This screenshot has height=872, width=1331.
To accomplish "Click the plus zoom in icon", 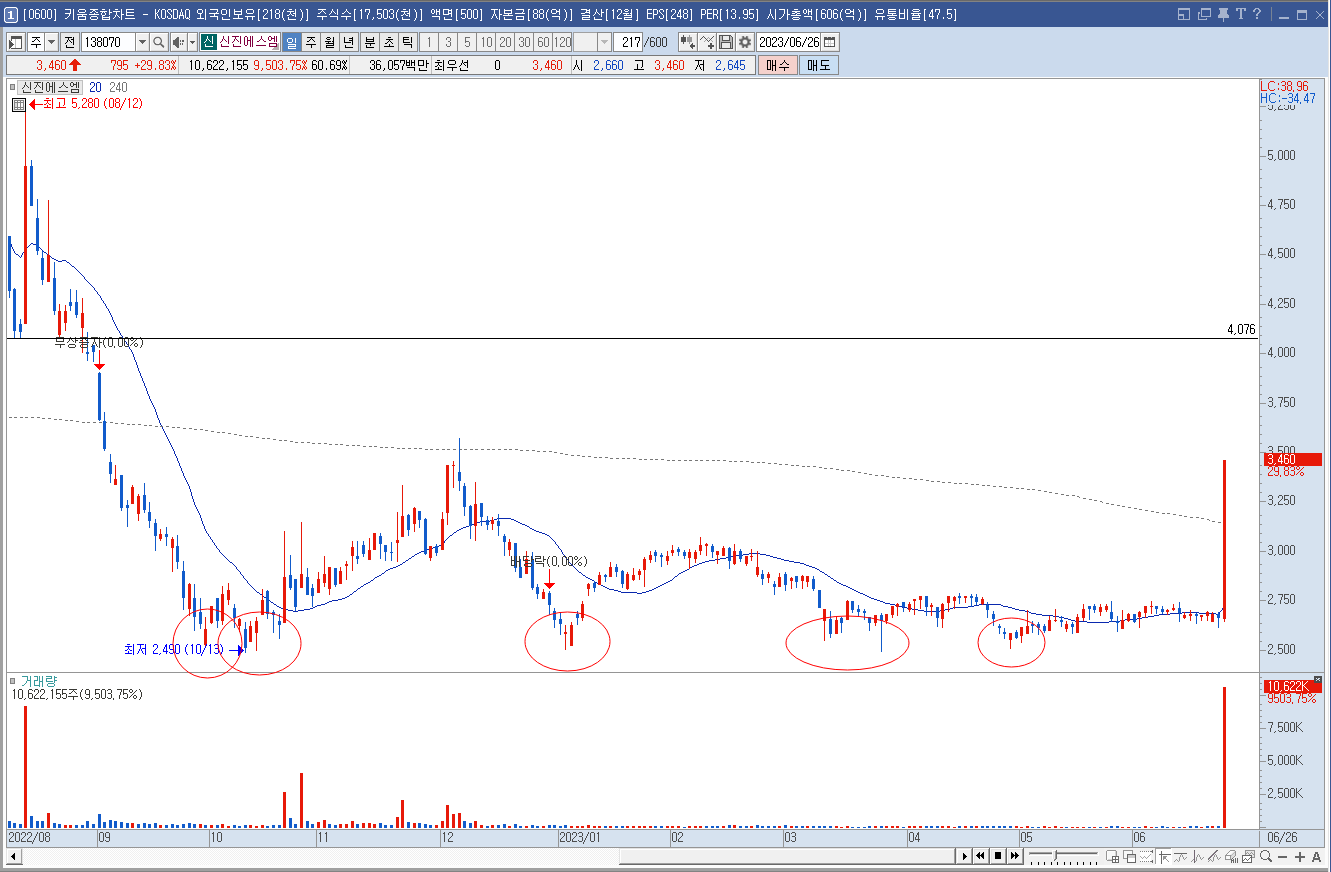I will coord(1299,857).
